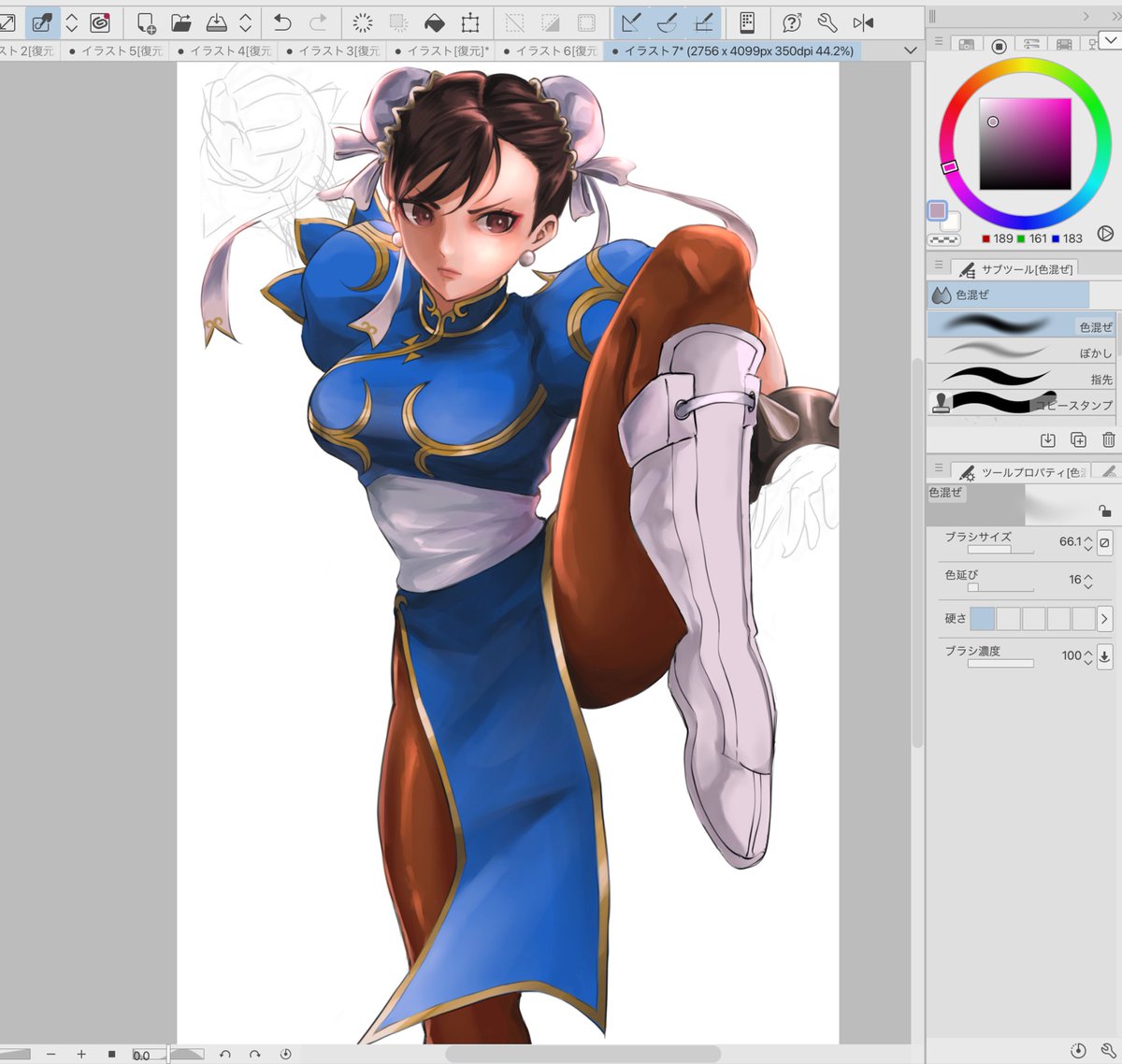The image size is (1122, 1064).
Task: Activate Scale/Rotate transform icon
Action: click(x=470, y=22)
